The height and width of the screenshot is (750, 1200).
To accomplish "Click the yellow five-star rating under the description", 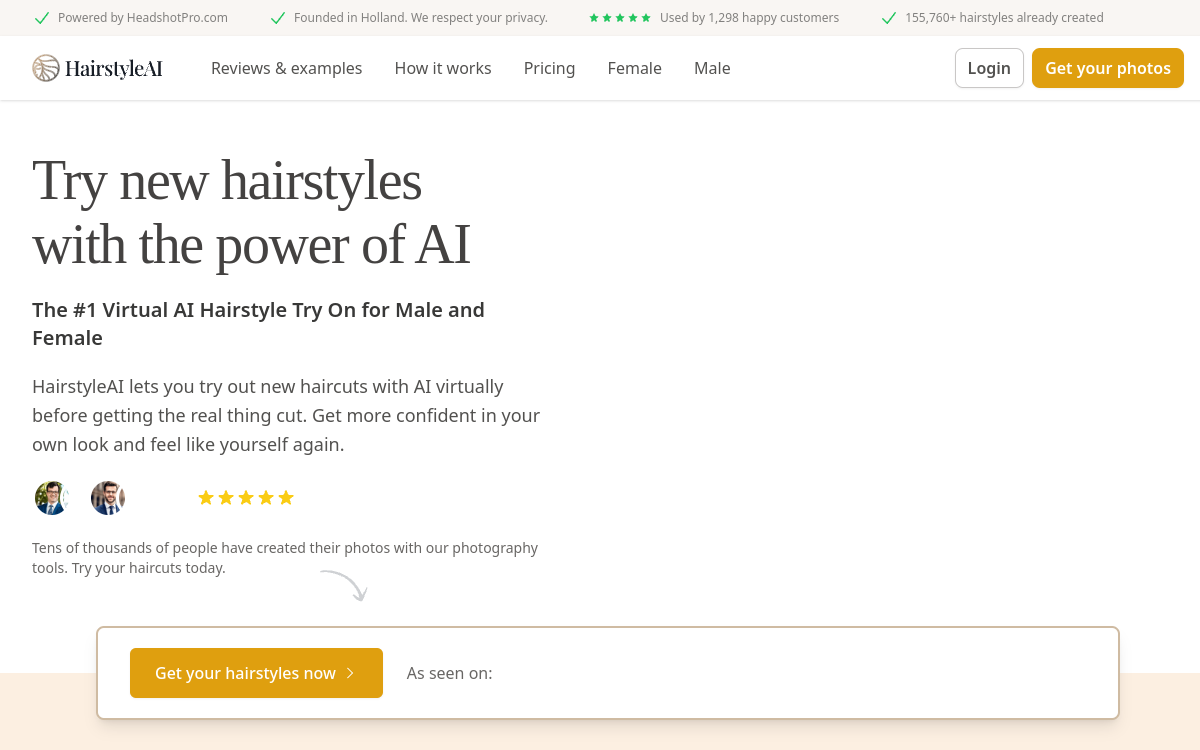I will 246,497.
